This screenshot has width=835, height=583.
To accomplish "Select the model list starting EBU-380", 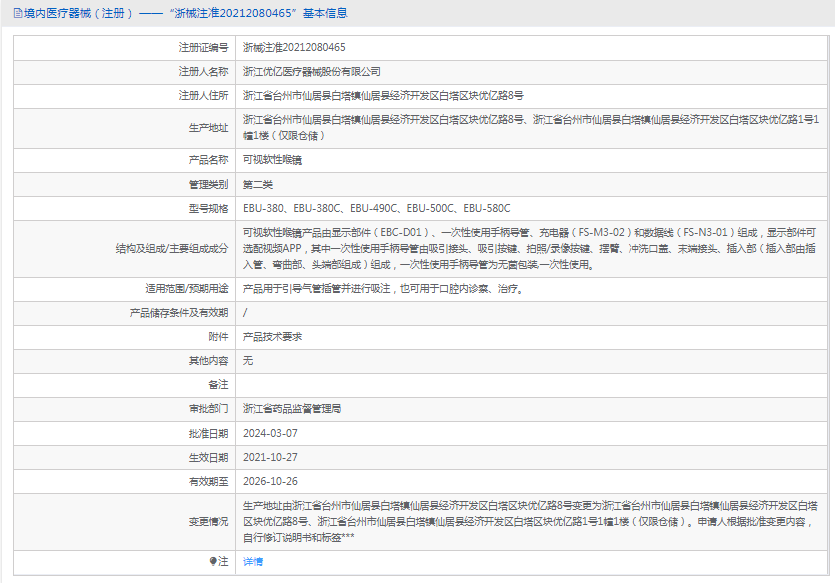I will pos(376,208).
